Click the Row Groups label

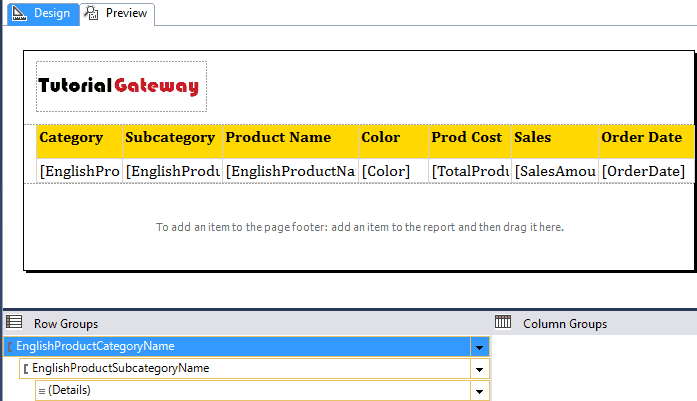point(66,324)
